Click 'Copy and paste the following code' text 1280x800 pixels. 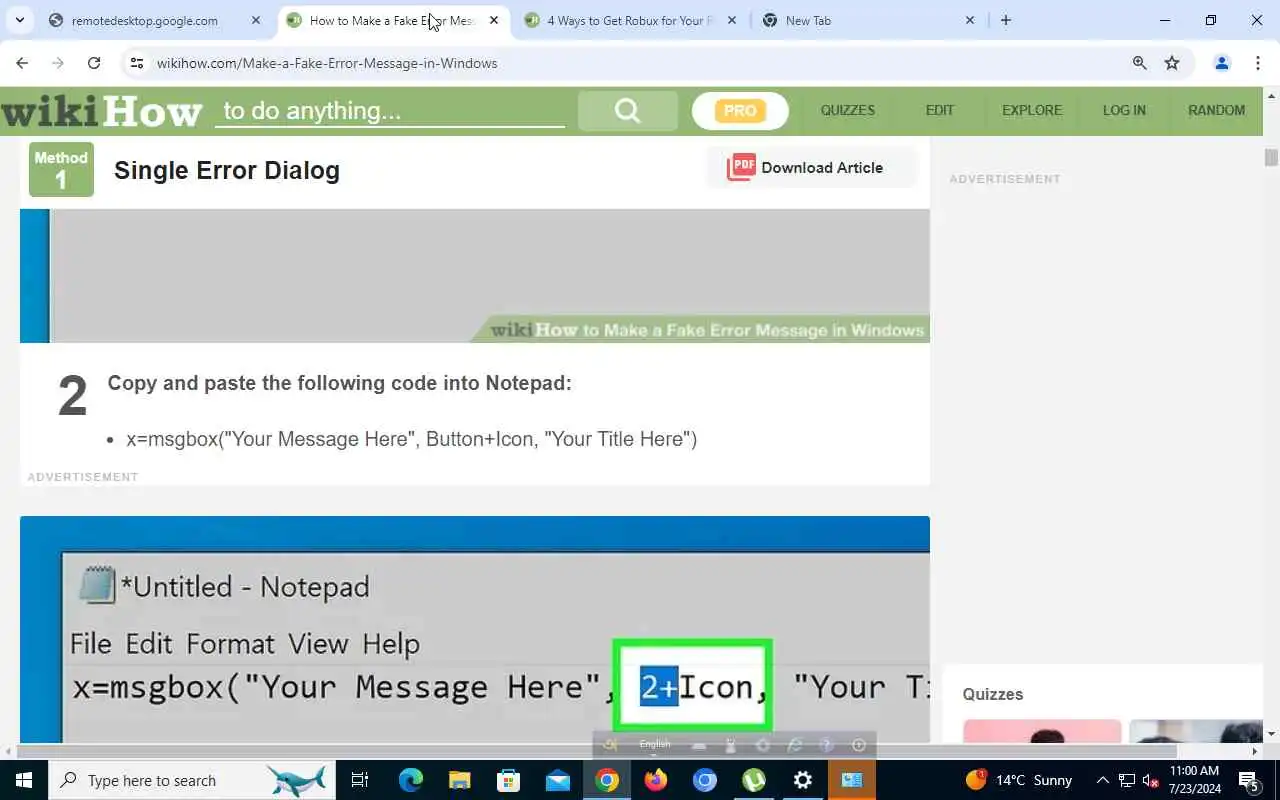click(339, 383)
